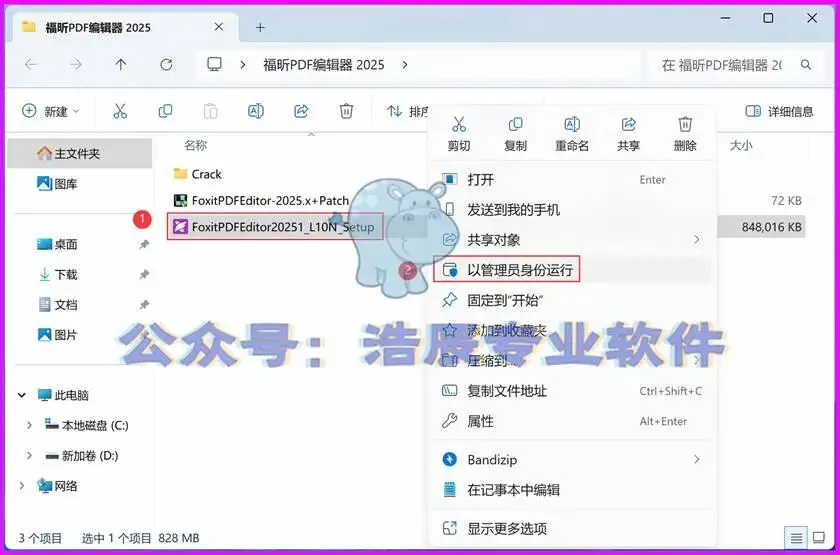Open the 新建 dropdown button

point(50,111)
